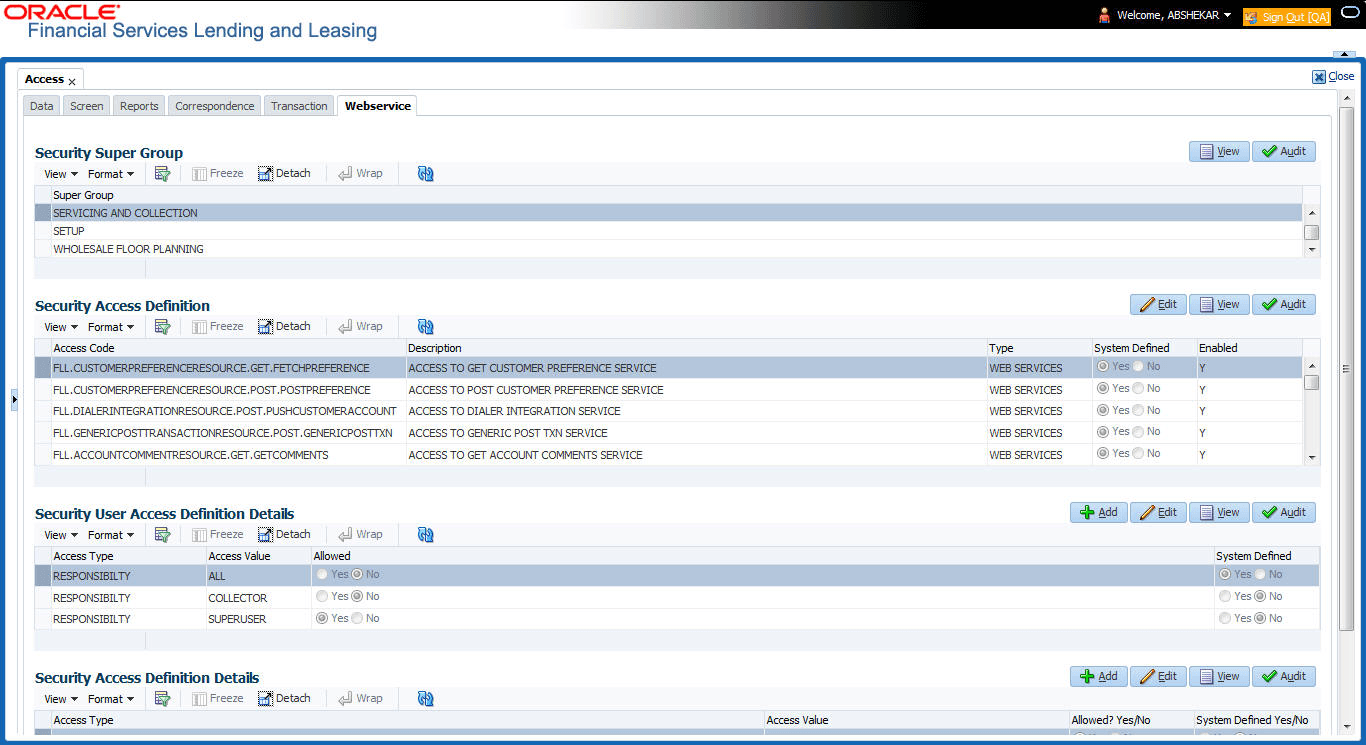Image resolution: width=1366 pixels, height=745 pixels.
Task: Open Format menu in Security Super Group
Action: coord(111,174)
